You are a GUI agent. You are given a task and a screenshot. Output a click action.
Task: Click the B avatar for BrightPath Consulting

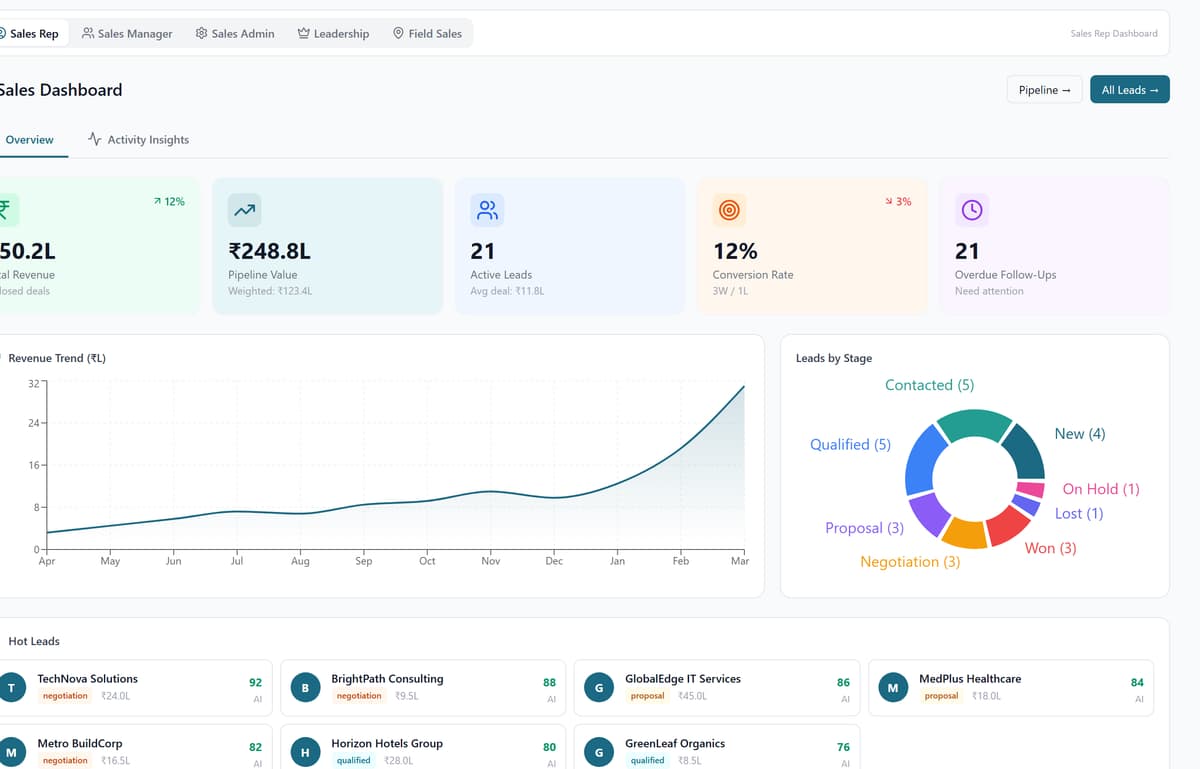305,688
